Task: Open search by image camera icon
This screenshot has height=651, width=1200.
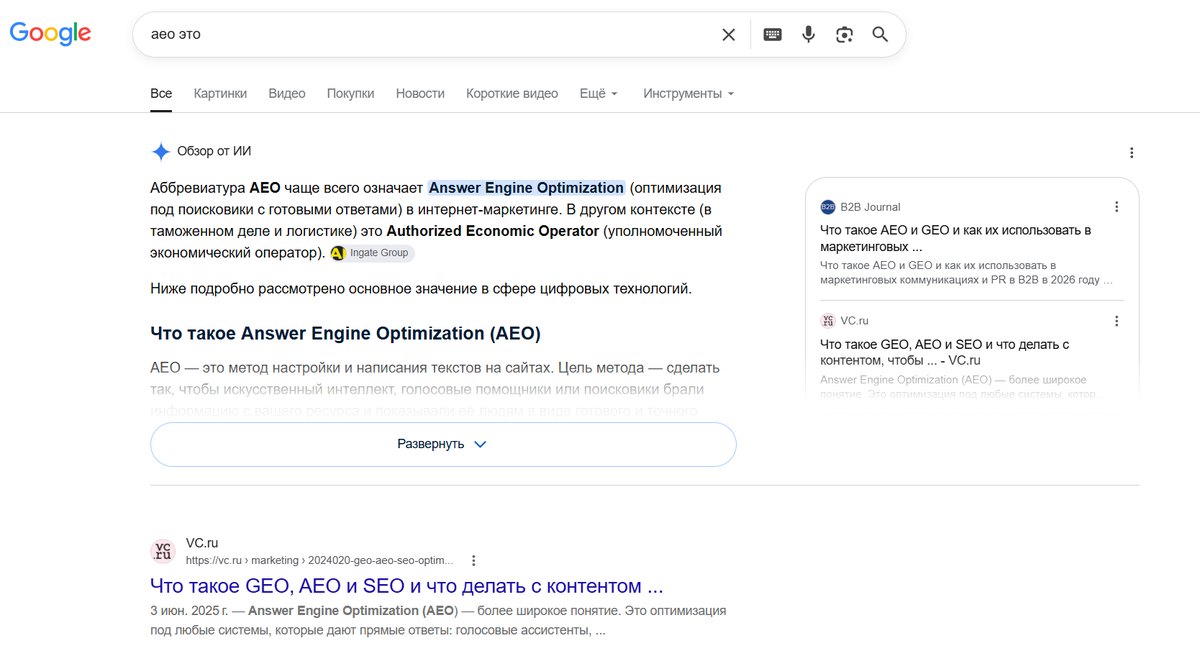Action: 845,35
